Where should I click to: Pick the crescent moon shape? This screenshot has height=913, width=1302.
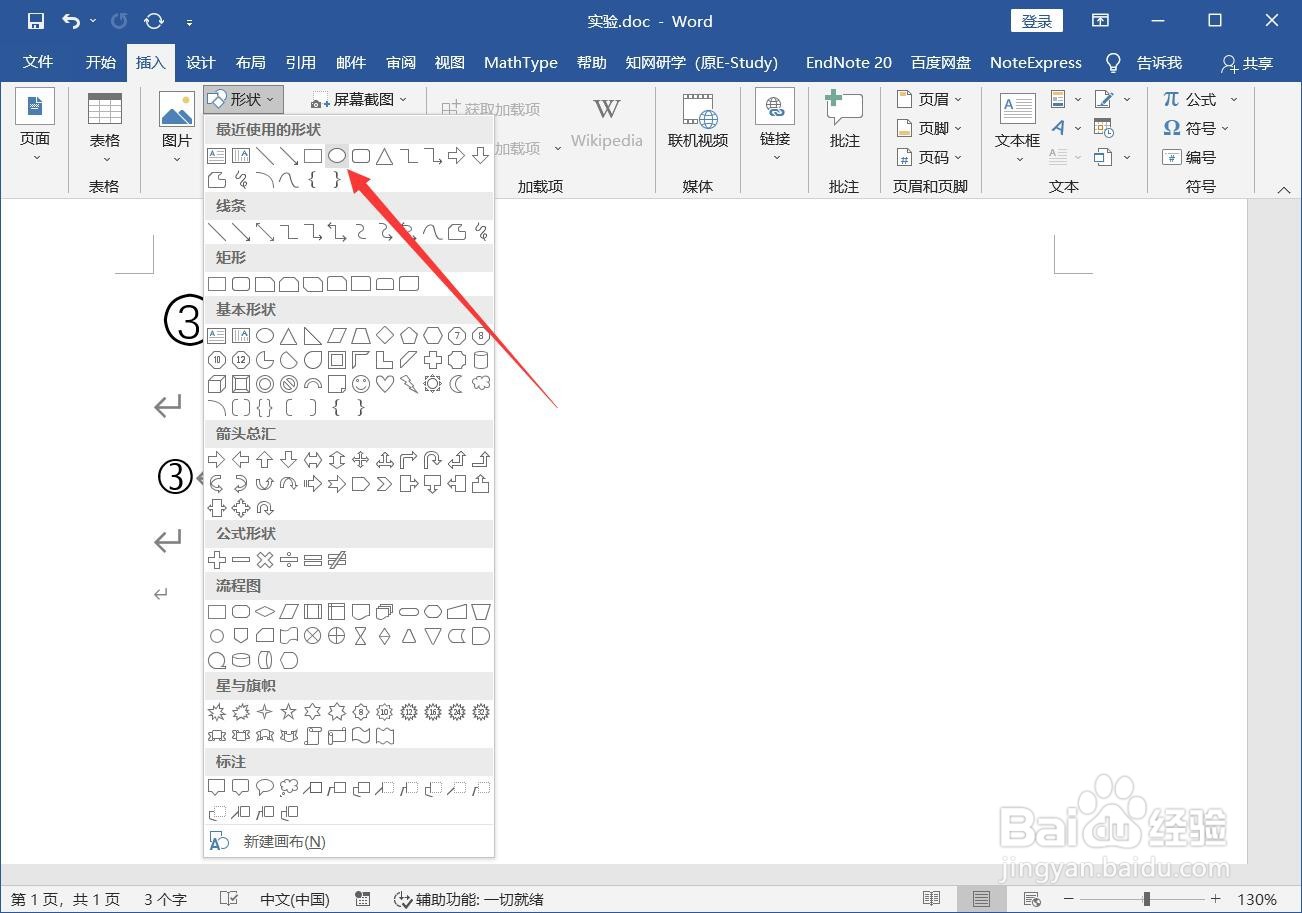457,384
